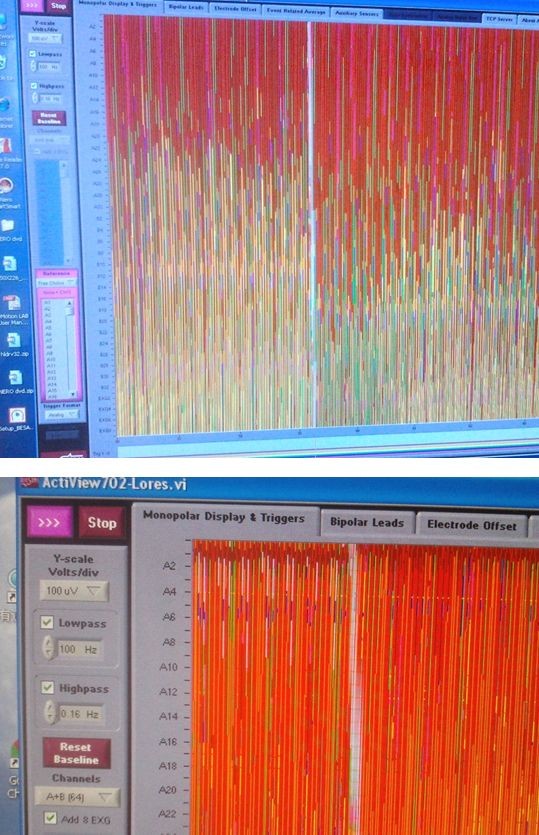This screenshot has height=835, width=539.
Task: Switch to Electrode Offset tab in wide photo
Action: click(x=235, y=9)
